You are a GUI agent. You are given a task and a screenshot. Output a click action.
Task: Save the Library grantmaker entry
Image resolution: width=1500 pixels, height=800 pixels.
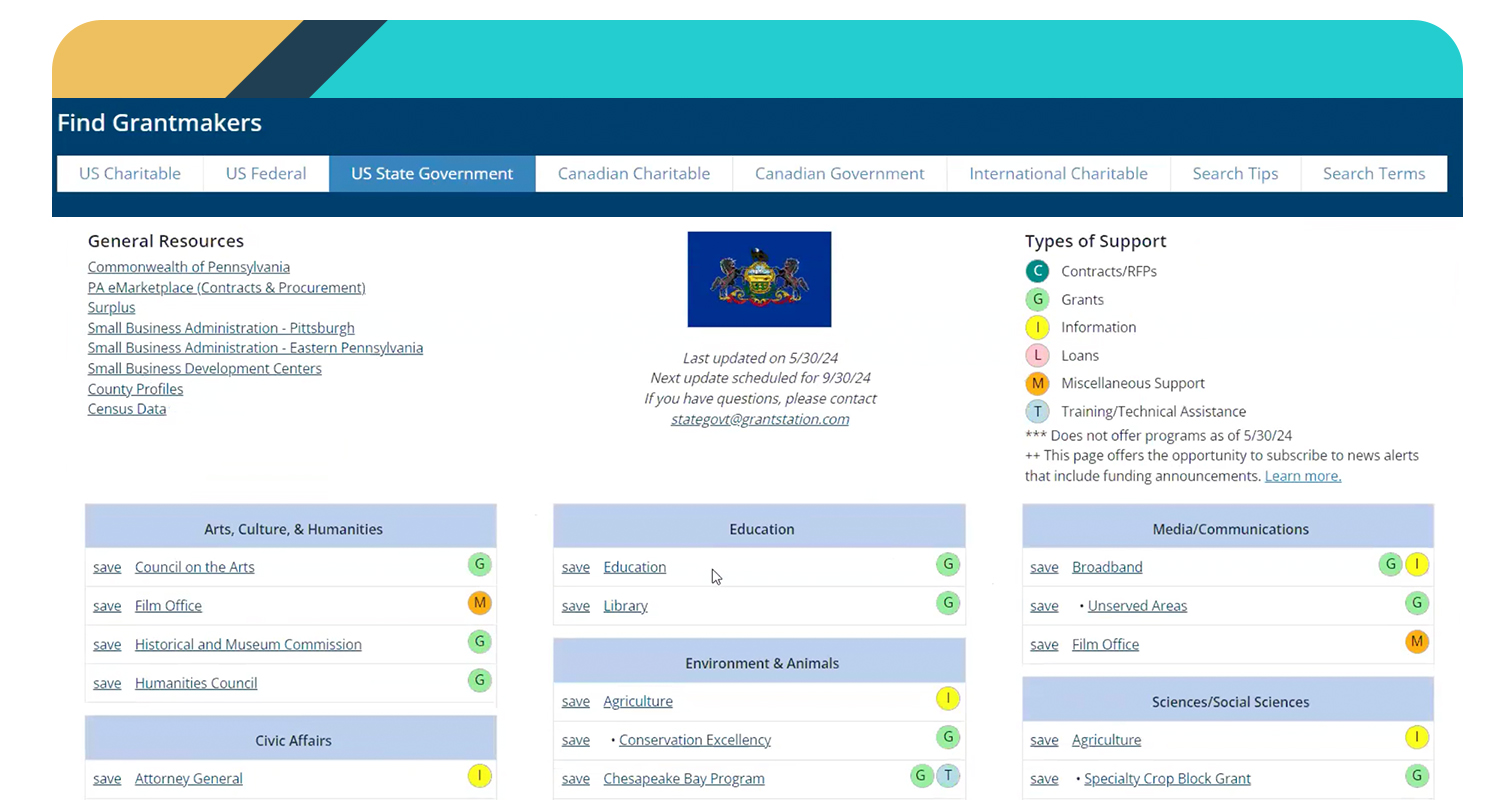(576, 606)
